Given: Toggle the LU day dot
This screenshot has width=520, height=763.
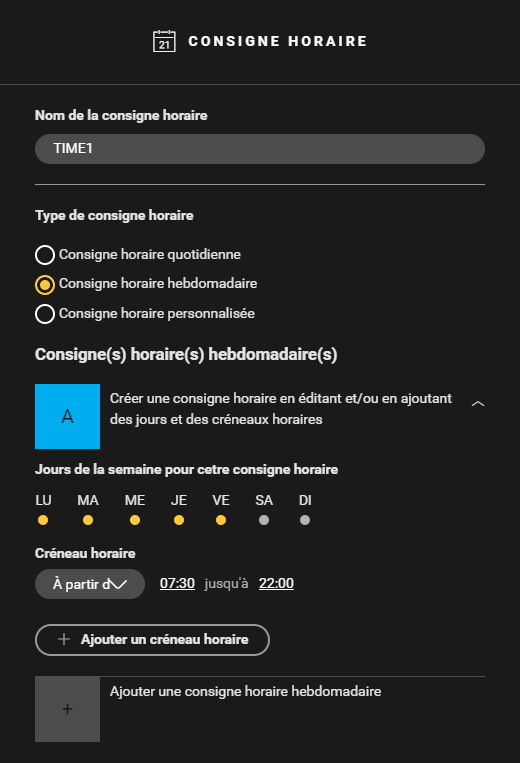Looking at the screenshot, I should pos(43,520).
